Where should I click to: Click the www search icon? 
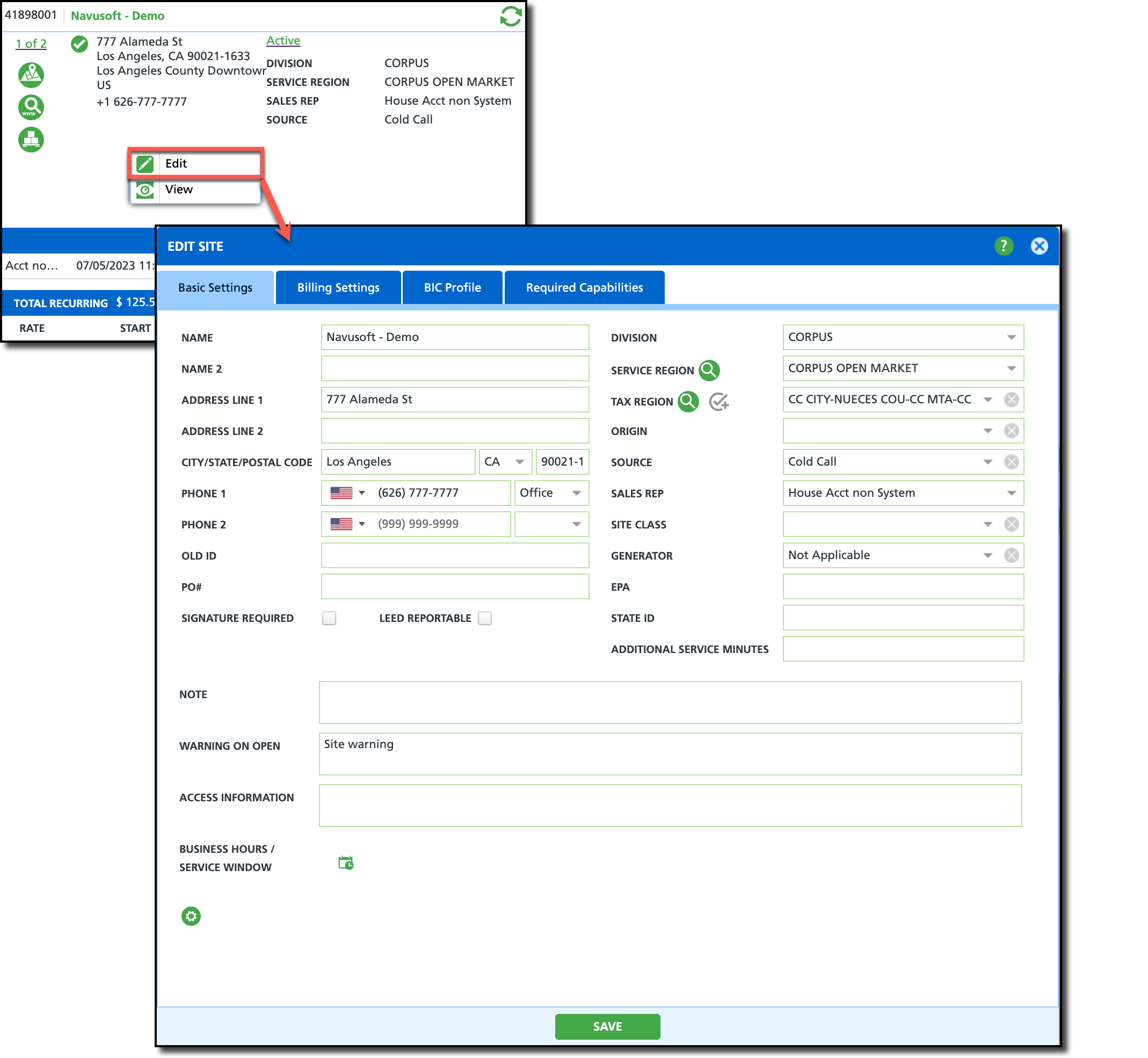tap(31, 107)
